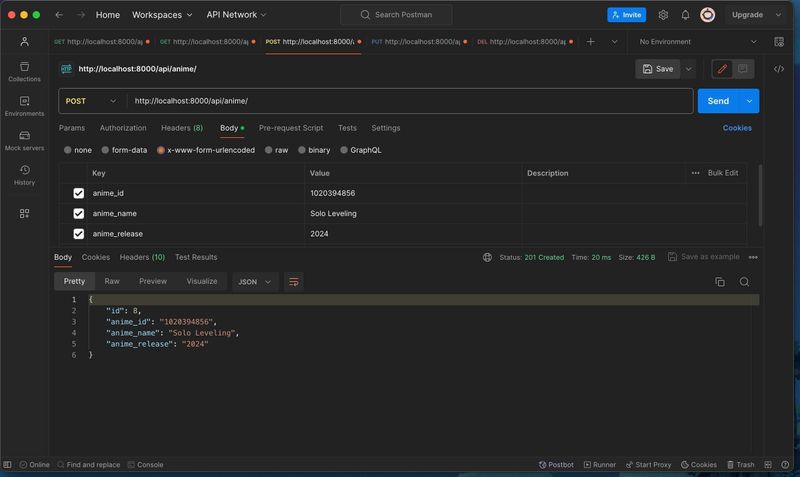Open the notifications bell
The image size is (800, 477).
pyautogui.click(x=685, y=15)
